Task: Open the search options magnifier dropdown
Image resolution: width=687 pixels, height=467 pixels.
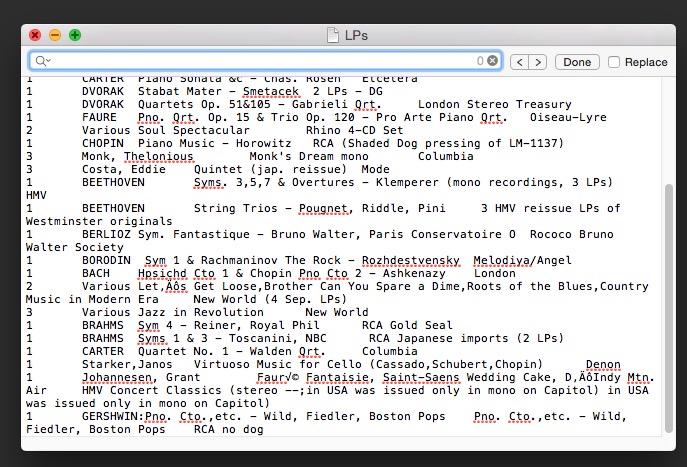Action: [42, 61]
